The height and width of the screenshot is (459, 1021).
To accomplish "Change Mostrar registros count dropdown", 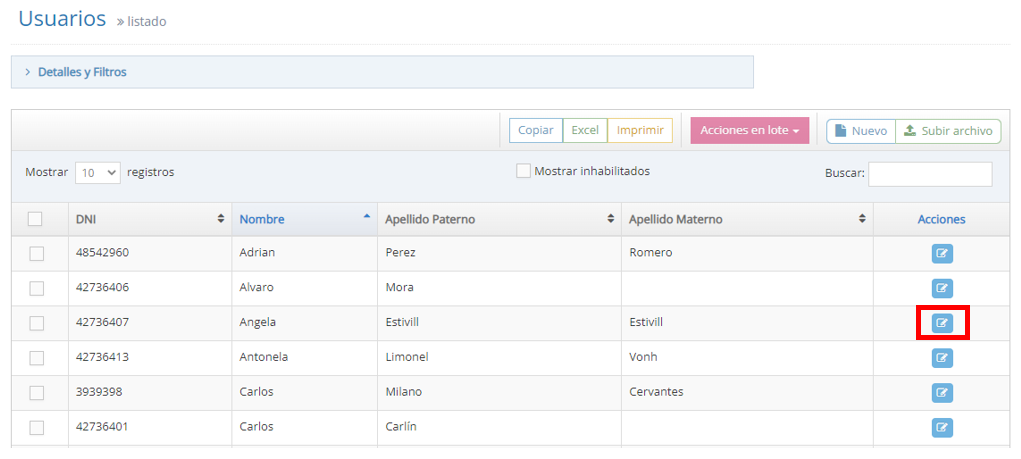I will pyautogui.click(x=98, y=173).
